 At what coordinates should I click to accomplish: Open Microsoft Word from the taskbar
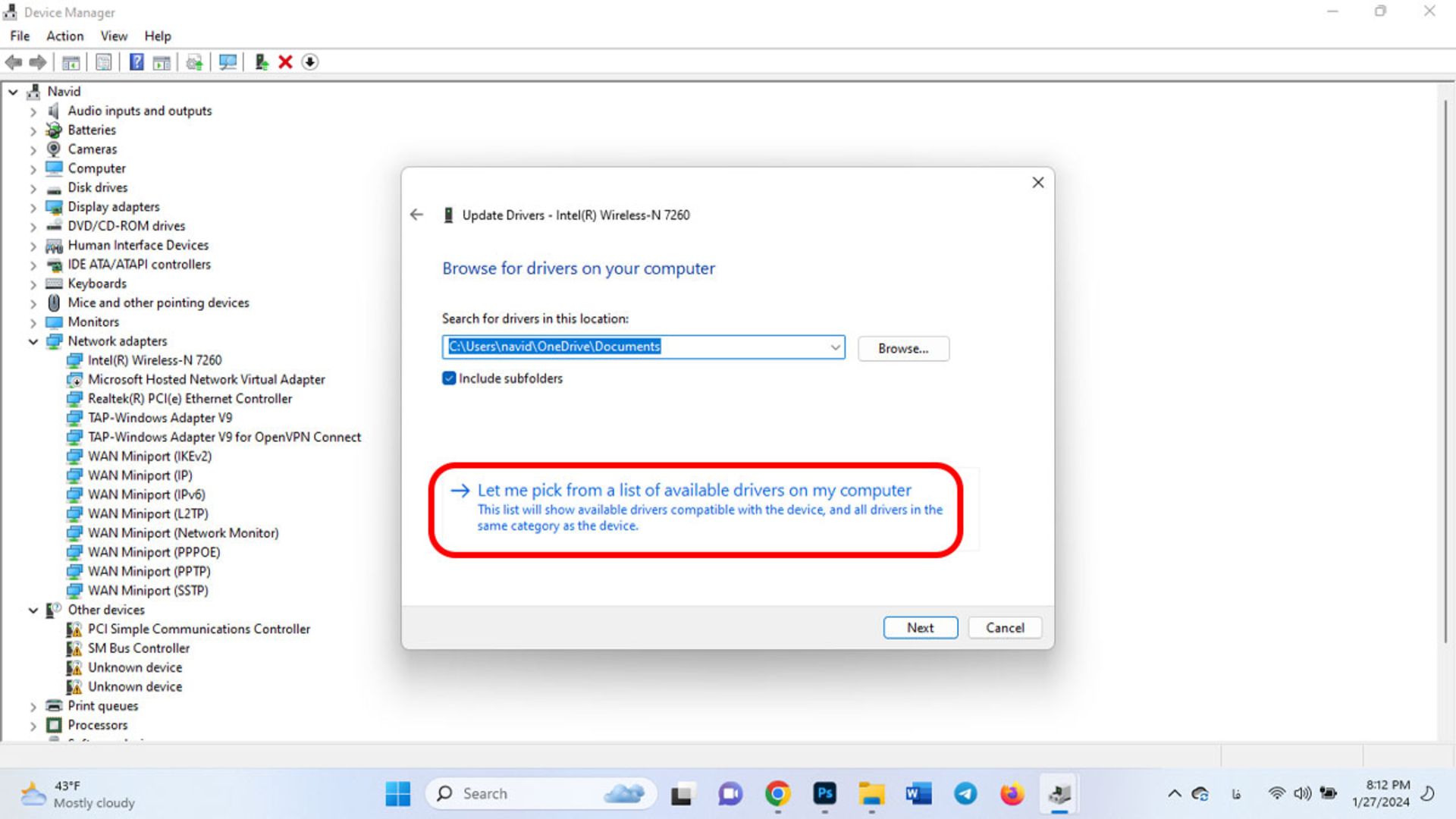pos(918,794)
